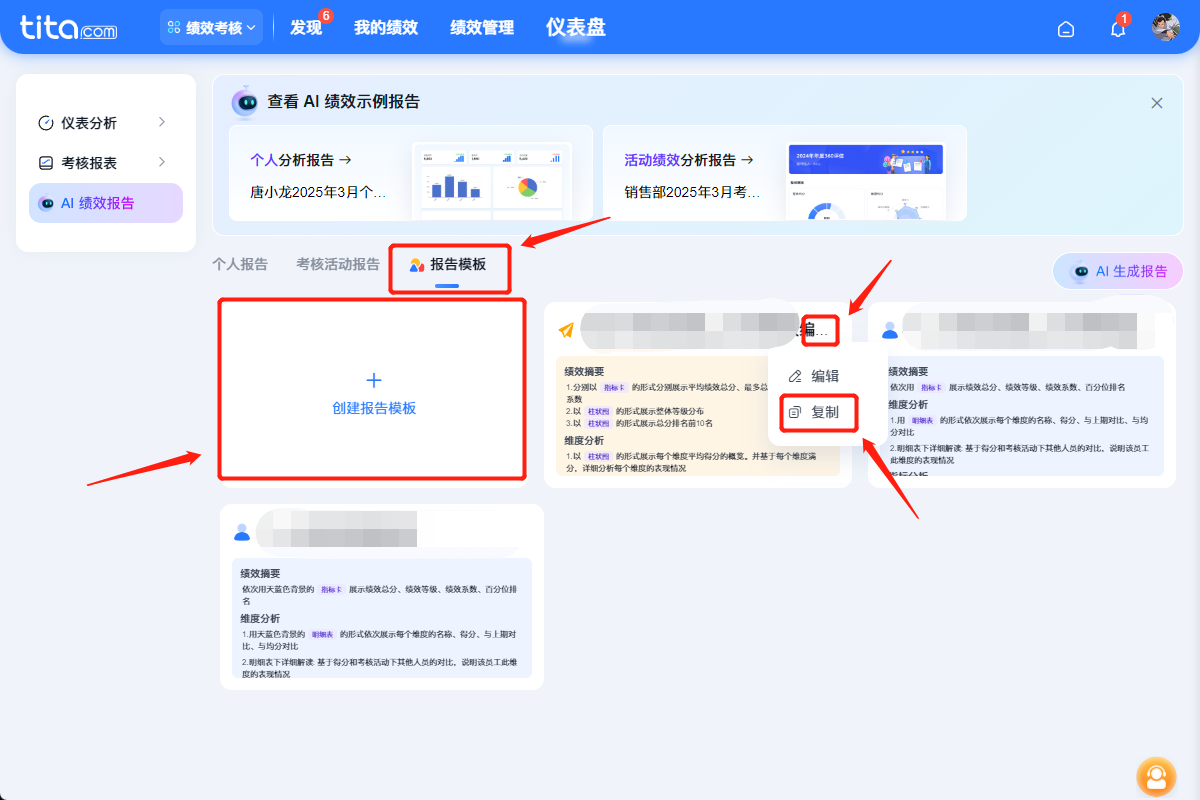1200x800 pixels.
Task: Click the home icon in top bar
Action: point(1065,29)
